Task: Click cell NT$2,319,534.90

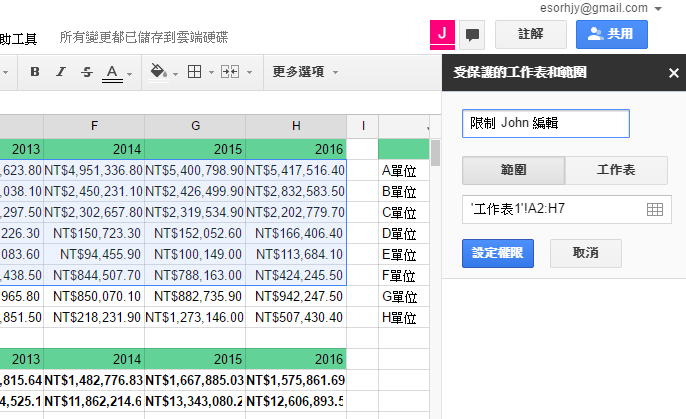Action: point(195,212)
